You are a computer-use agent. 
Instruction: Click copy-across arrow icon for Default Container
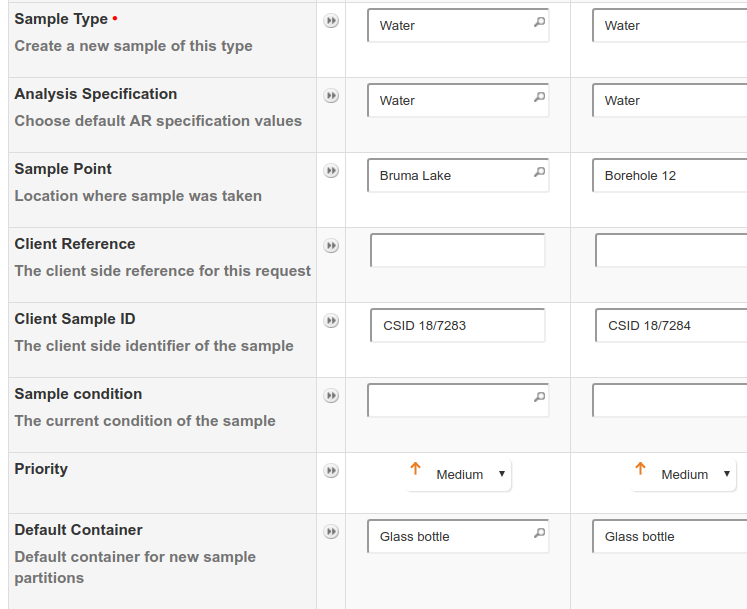coord(331,532)
